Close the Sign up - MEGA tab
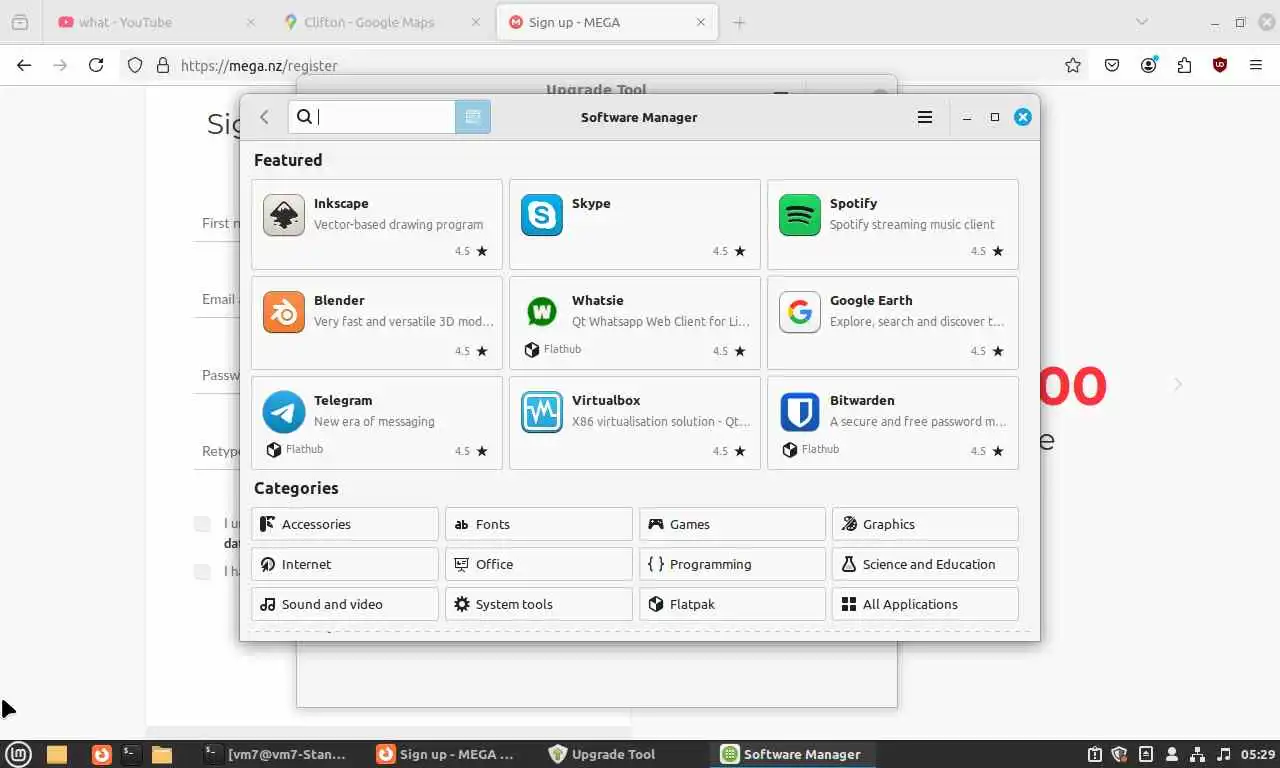This screenshot has width=1280, height=768. point(701,22)
